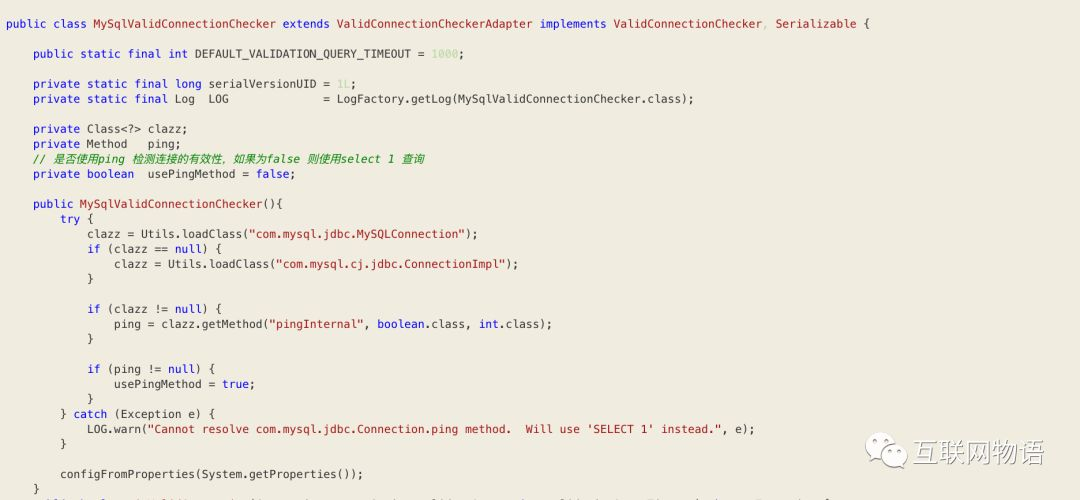1080x500 pixels.
Task: Click the usePingMethod = false declaration
Action: pos(221,174)
